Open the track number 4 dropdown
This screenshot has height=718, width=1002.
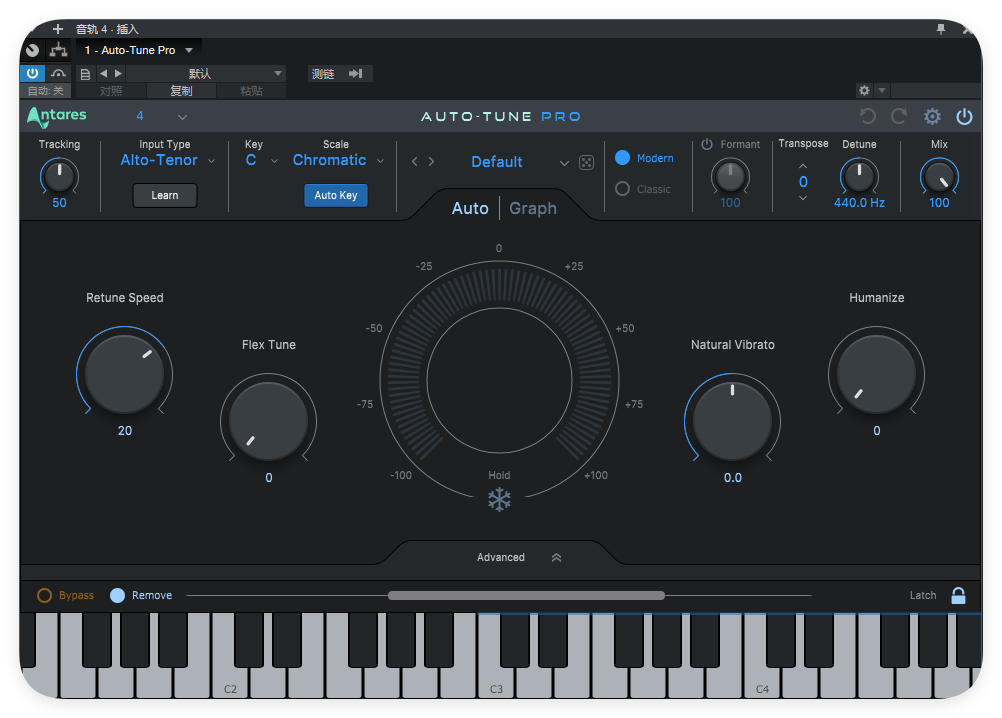(162, 116)
